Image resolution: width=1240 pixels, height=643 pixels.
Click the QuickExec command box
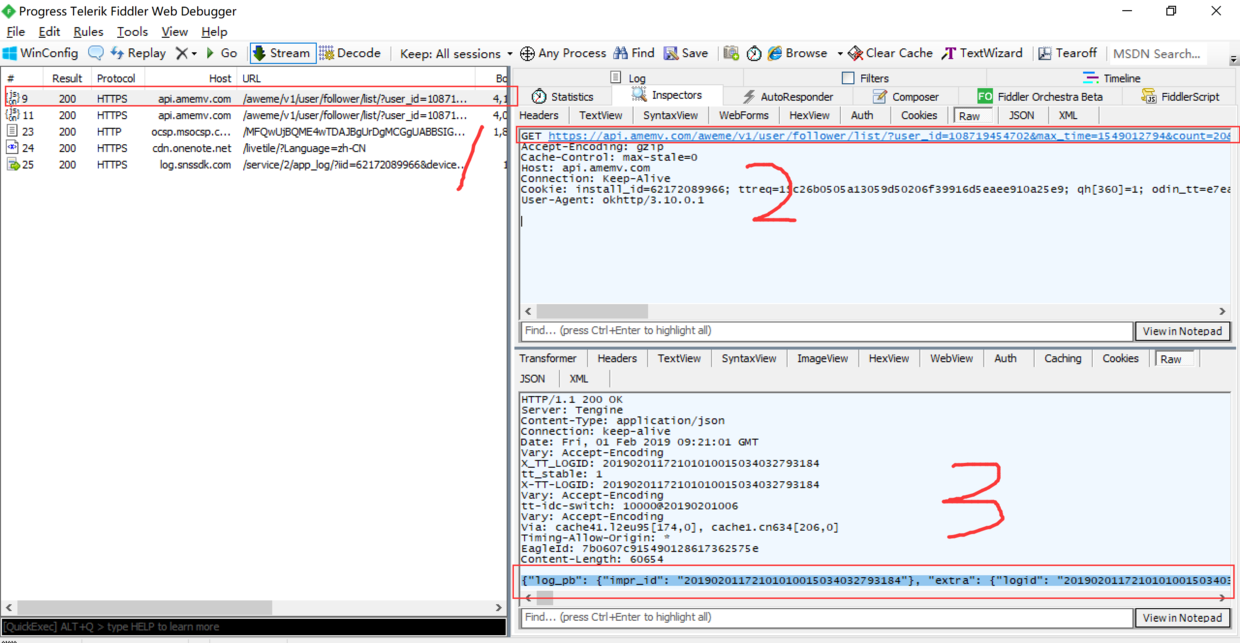pos(254,627)
